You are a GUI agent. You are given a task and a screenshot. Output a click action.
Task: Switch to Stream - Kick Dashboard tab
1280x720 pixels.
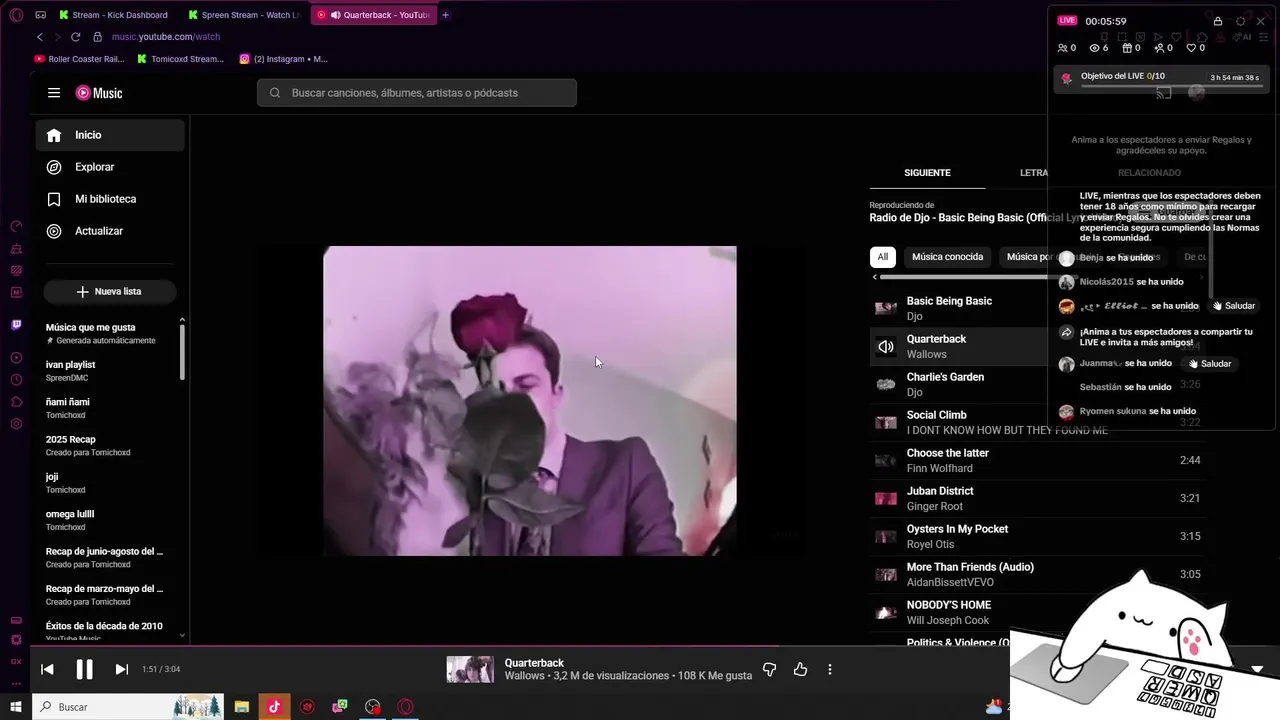pyautogui.click(x=113, y=15)
